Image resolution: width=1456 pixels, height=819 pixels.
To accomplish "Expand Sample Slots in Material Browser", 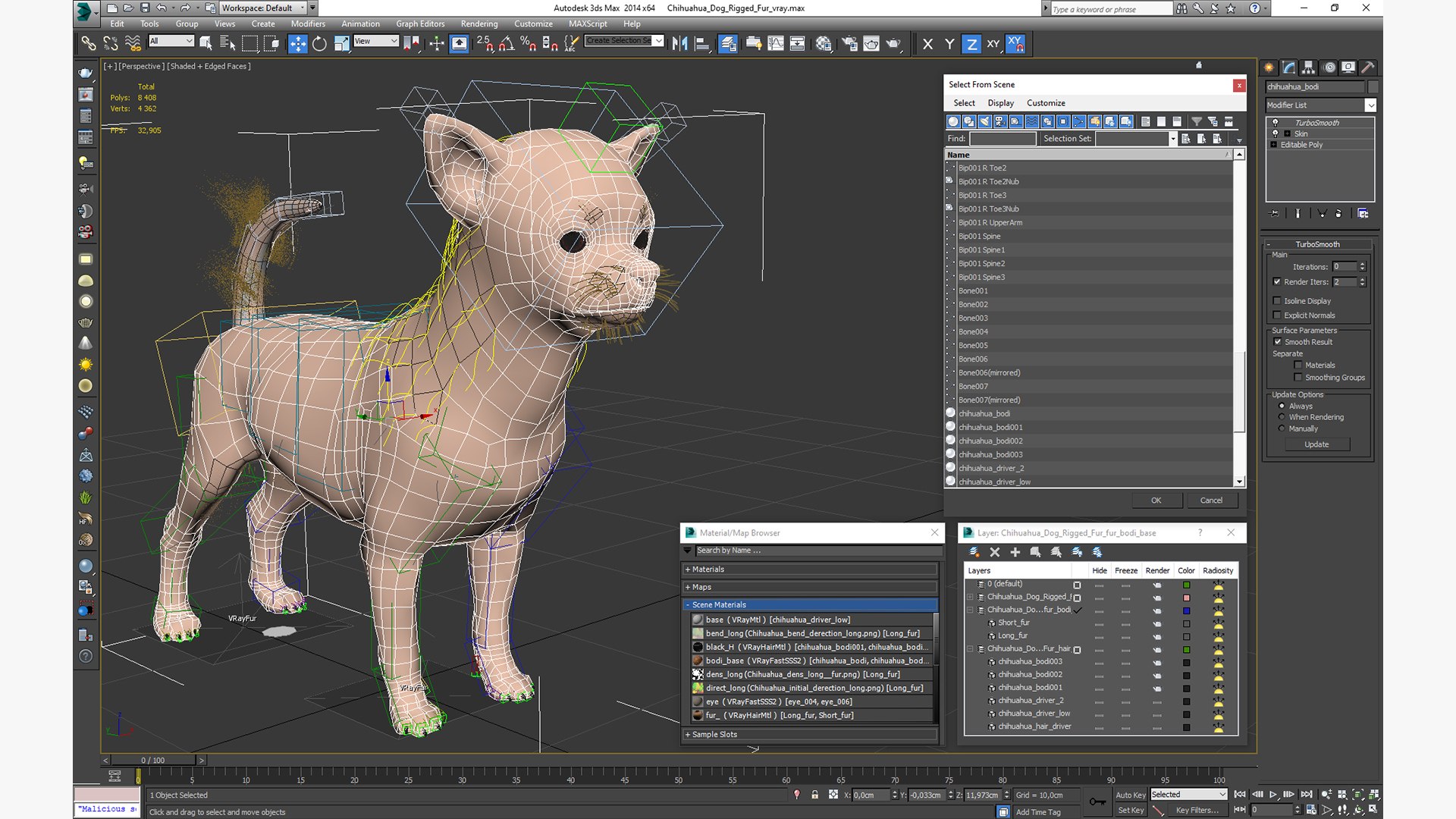I will [x=810, y=735].
